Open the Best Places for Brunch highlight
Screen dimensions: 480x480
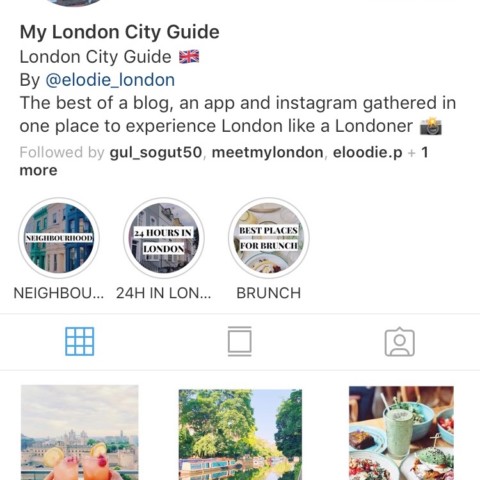pyautogui.click(x=269, y=238)
